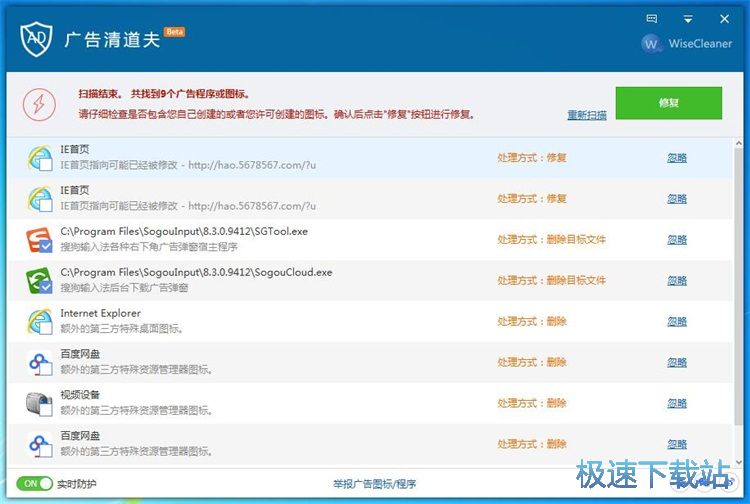
Task: Click the Internet Explorer item icon
Action: tap(40, 322)
